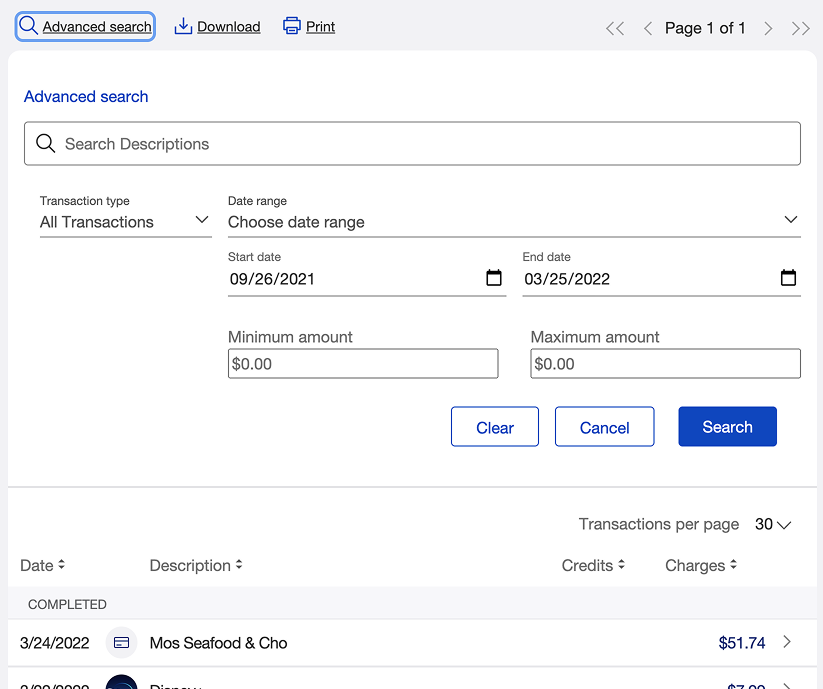Sort by Date column arrows
The height and width of the screenshot is (689, 823).
point(61,565)
